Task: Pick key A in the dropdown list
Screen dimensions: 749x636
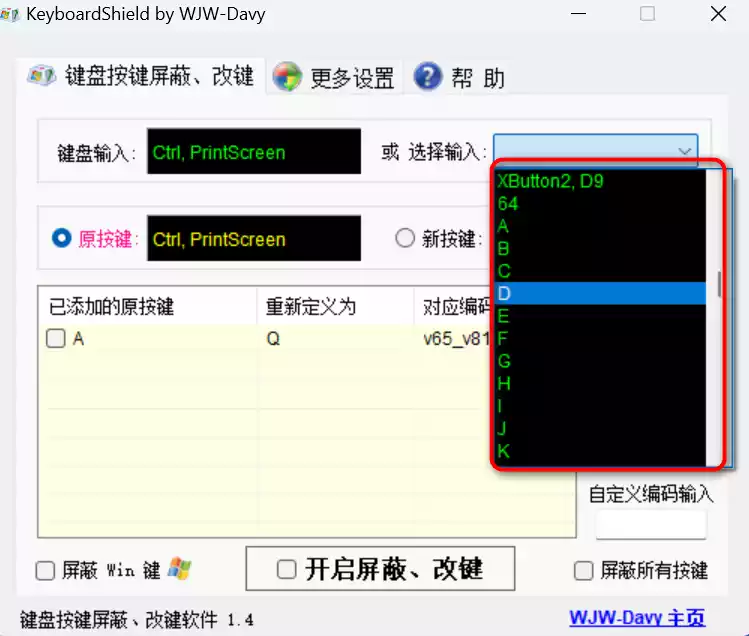Action: pyautogui.click(x=601, y=226)
